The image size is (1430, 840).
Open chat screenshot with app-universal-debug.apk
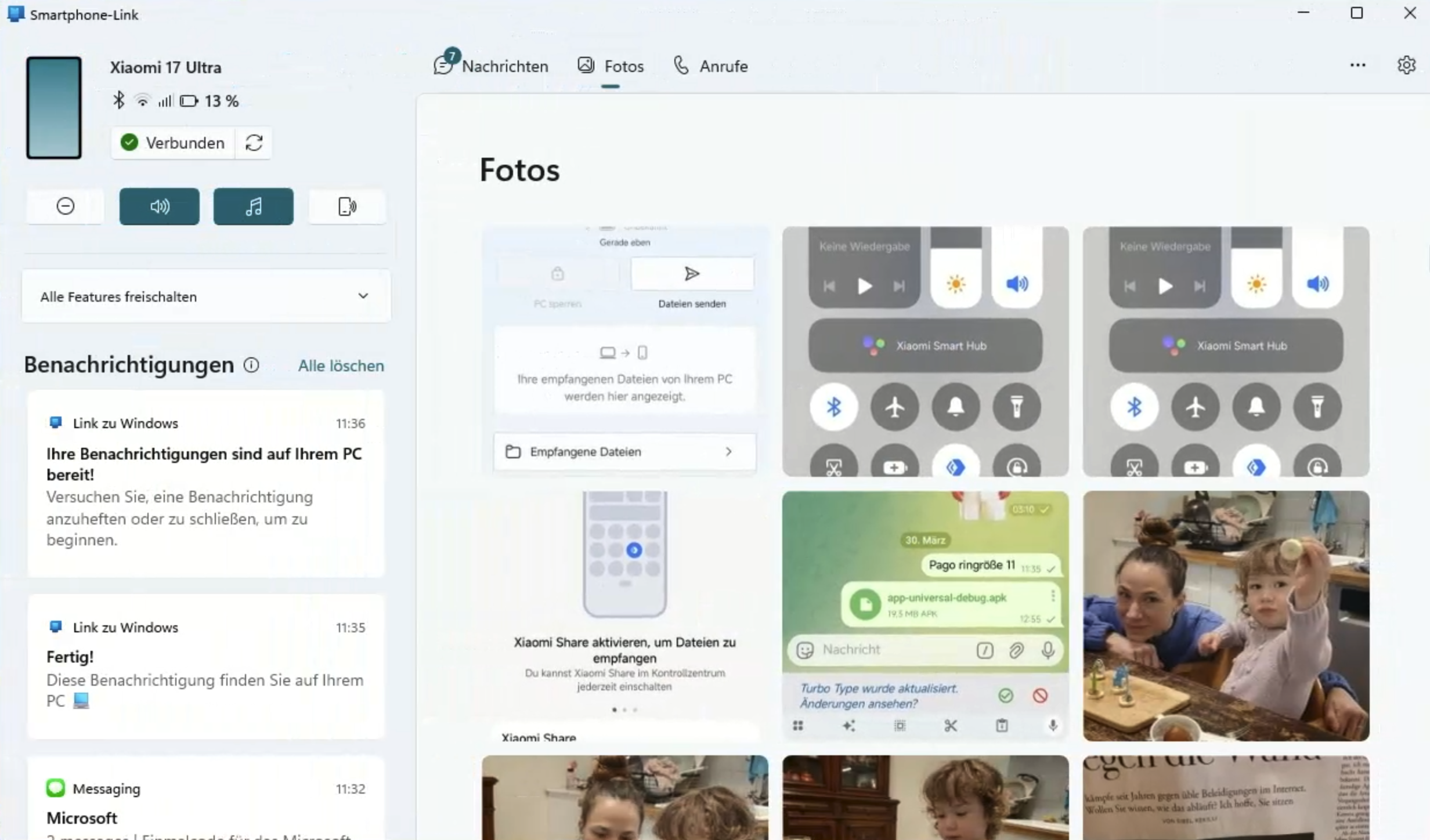click(x=925, y=616)
